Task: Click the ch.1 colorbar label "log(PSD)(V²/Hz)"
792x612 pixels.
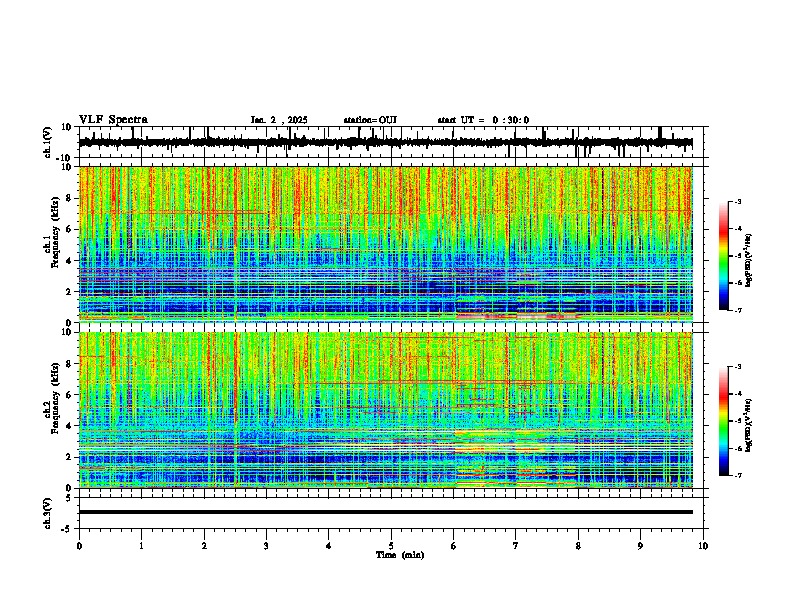Action: 748,261
